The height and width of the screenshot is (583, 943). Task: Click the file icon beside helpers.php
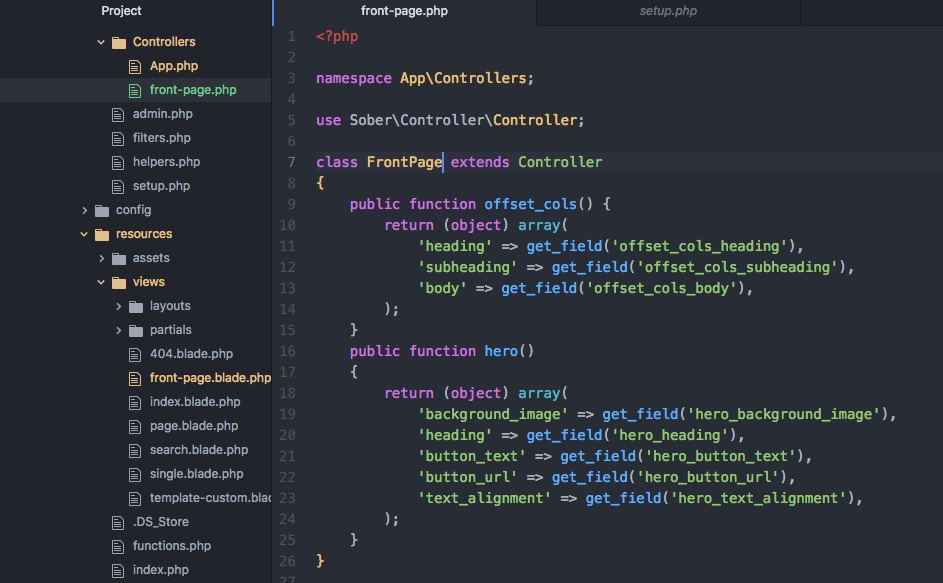click(118, 162)
